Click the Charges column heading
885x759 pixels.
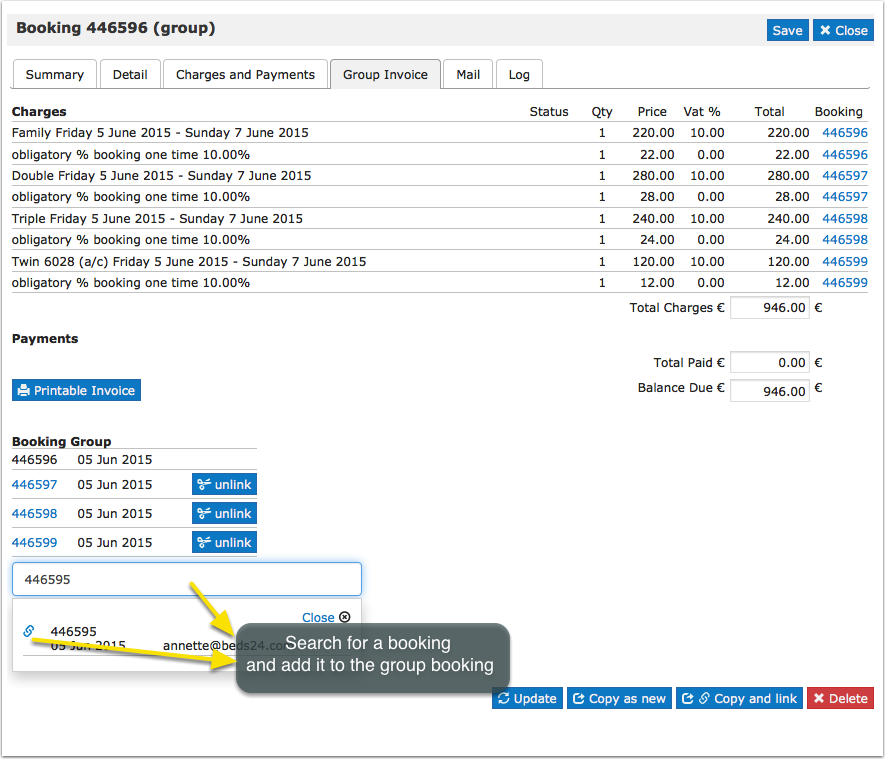point(39,112)
